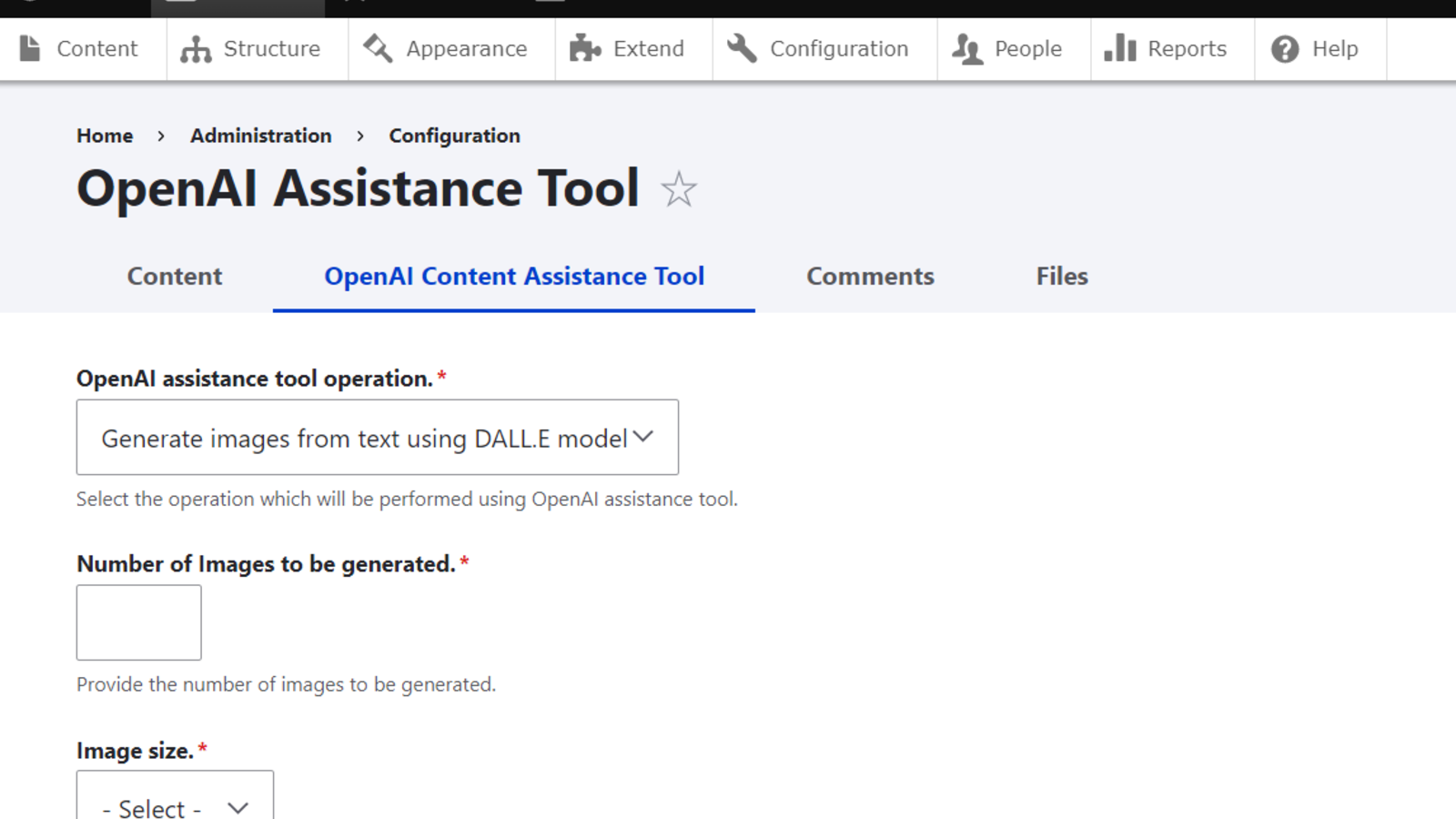This screenshot has width=1456, height=819.
Task: Open Structure via its sitemap icon
Action: 195,48
